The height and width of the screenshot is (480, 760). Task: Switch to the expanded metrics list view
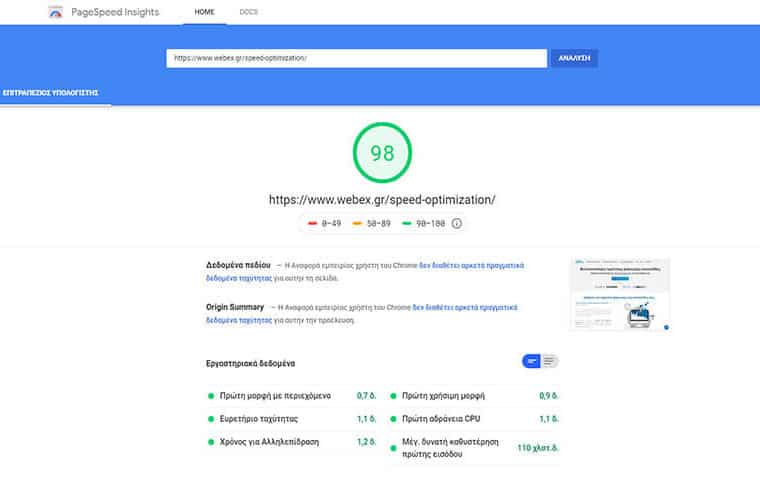[x=549, y=361]
